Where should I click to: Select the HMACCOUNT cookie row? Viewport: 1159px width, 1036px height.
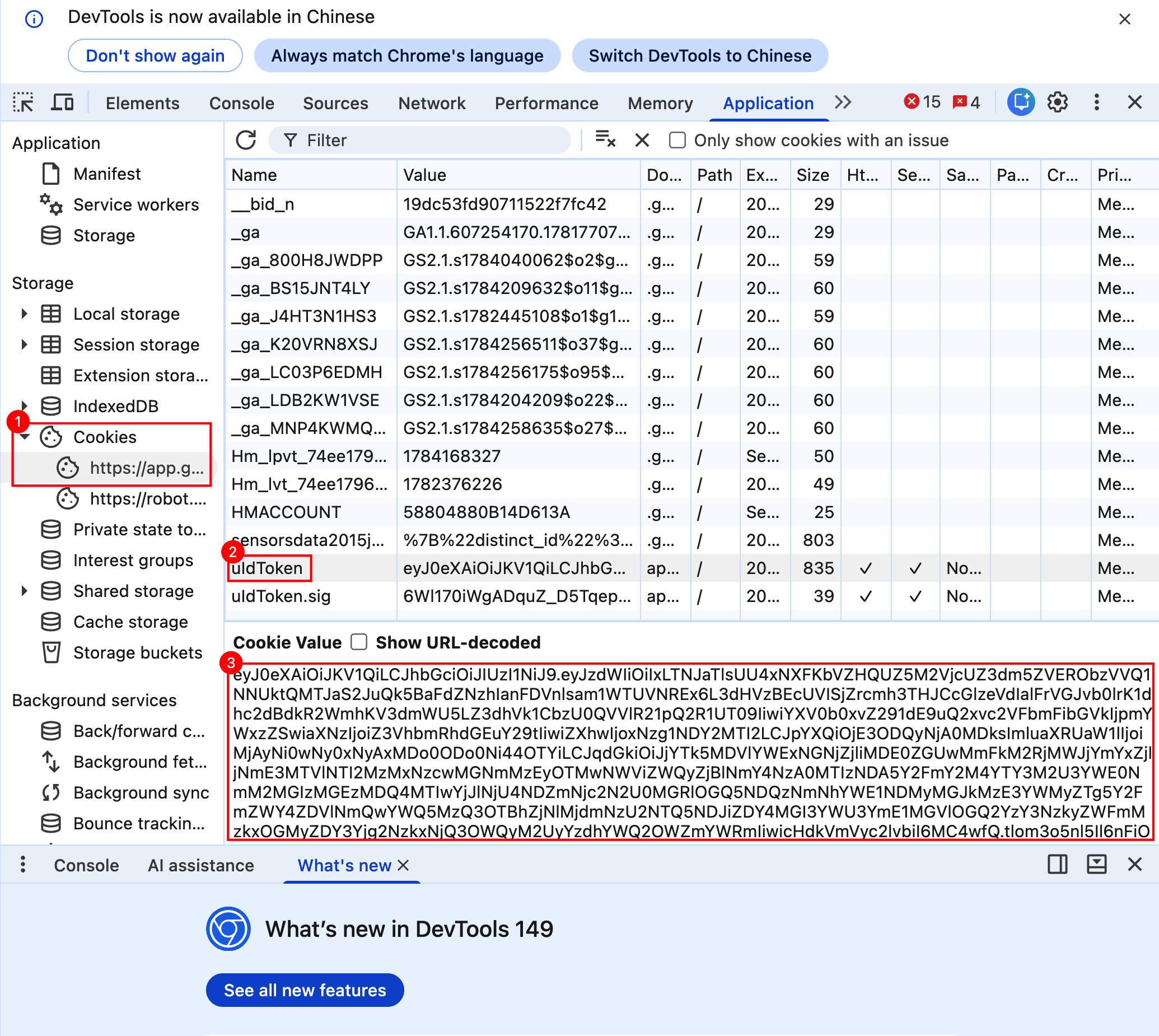click(691, 512)
